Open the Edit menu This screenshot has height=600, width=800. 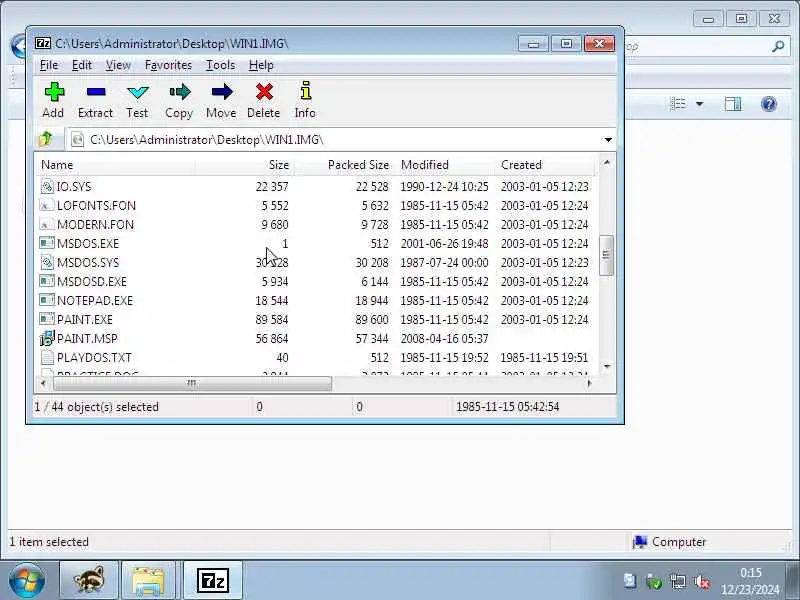tap(82, 65)
